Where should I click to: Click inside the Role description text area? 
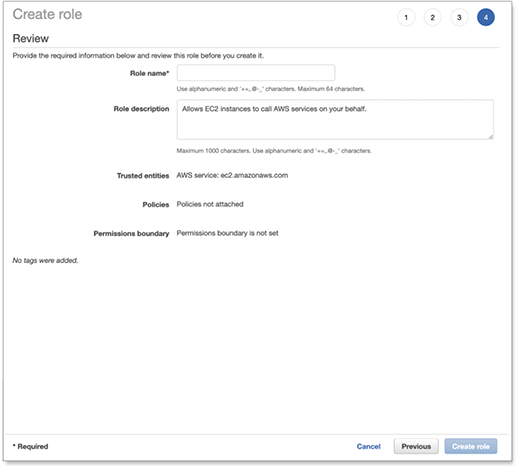point(335,119)
